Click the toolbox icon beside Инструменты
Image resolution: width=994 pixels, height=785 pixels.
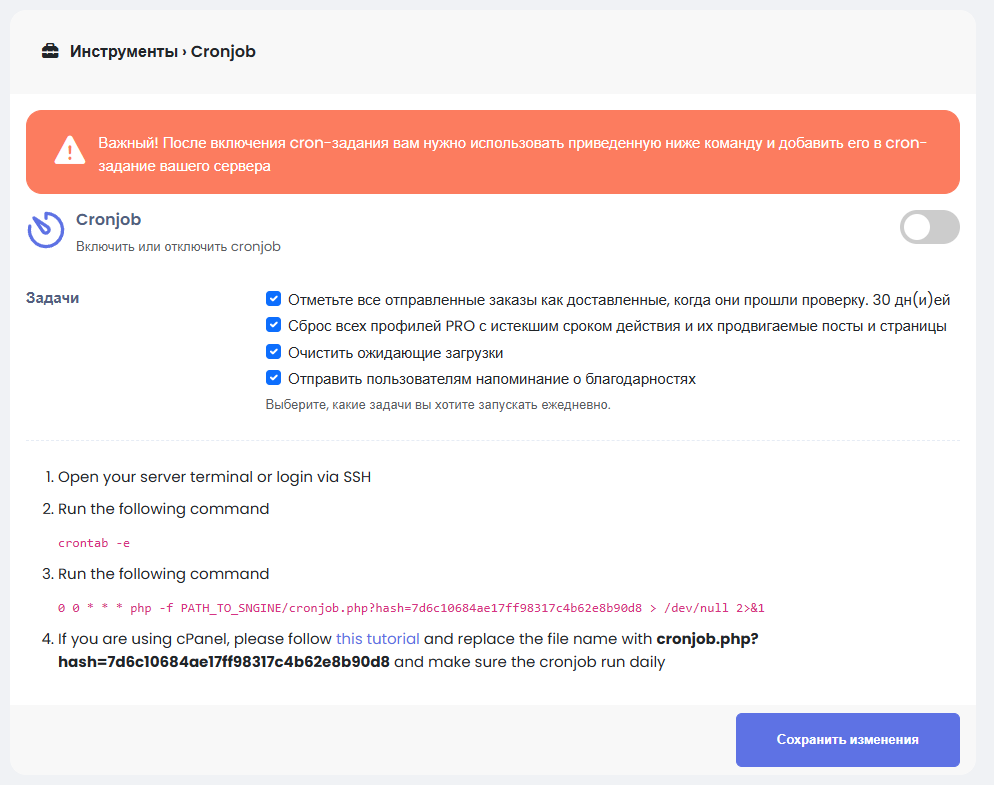click(x=50, y=51)
